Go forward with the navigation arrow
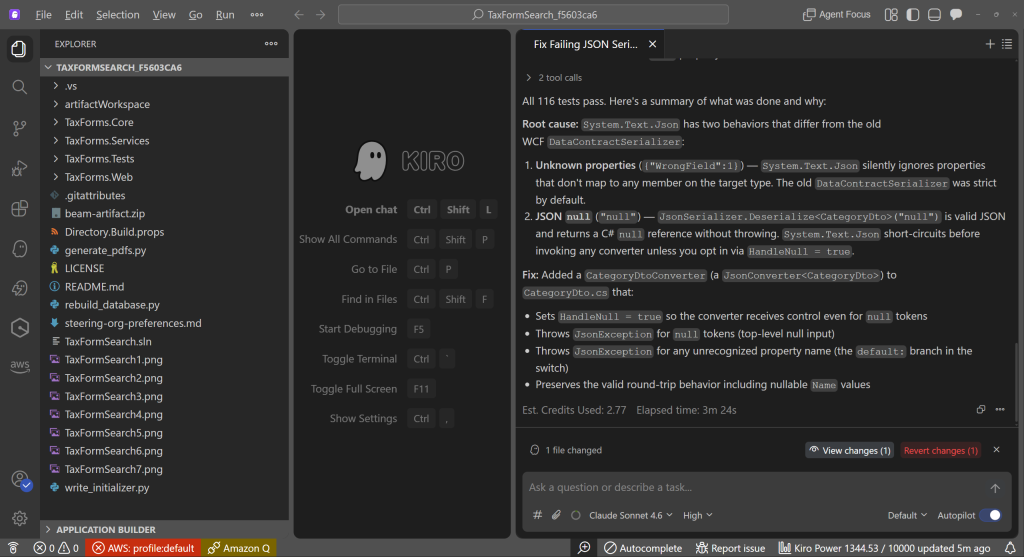 [x=321, y=14]
